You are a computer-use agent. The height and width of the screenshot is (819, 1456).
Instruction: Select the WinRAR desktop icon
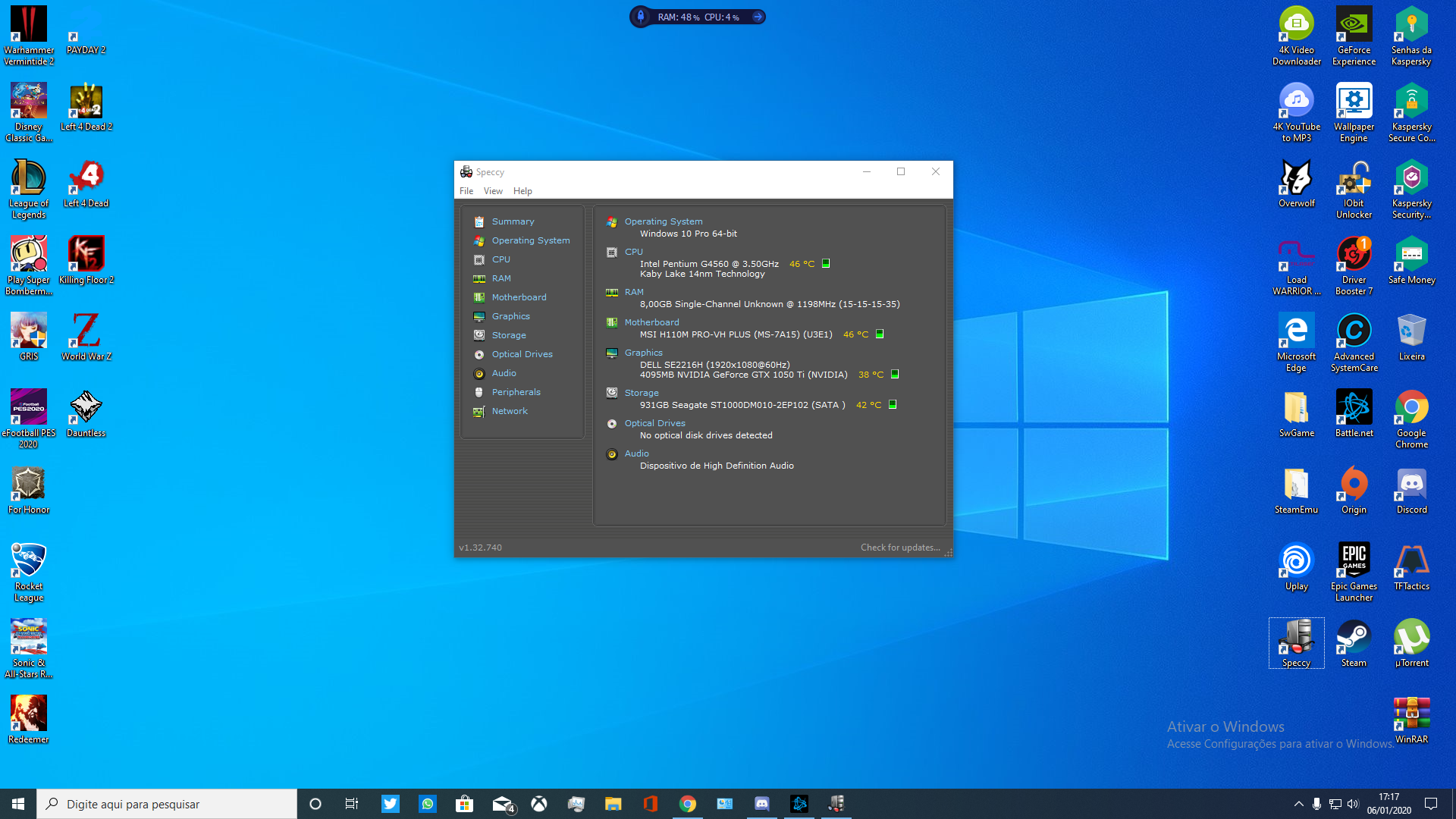tap(1411, 720)
